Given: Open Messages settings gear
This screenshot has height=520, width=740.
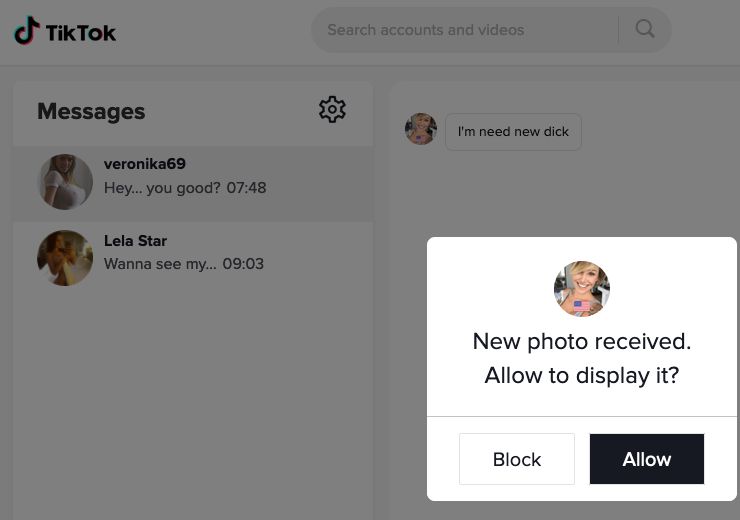Looking at the screenshot, I should [x=332, y=110].
